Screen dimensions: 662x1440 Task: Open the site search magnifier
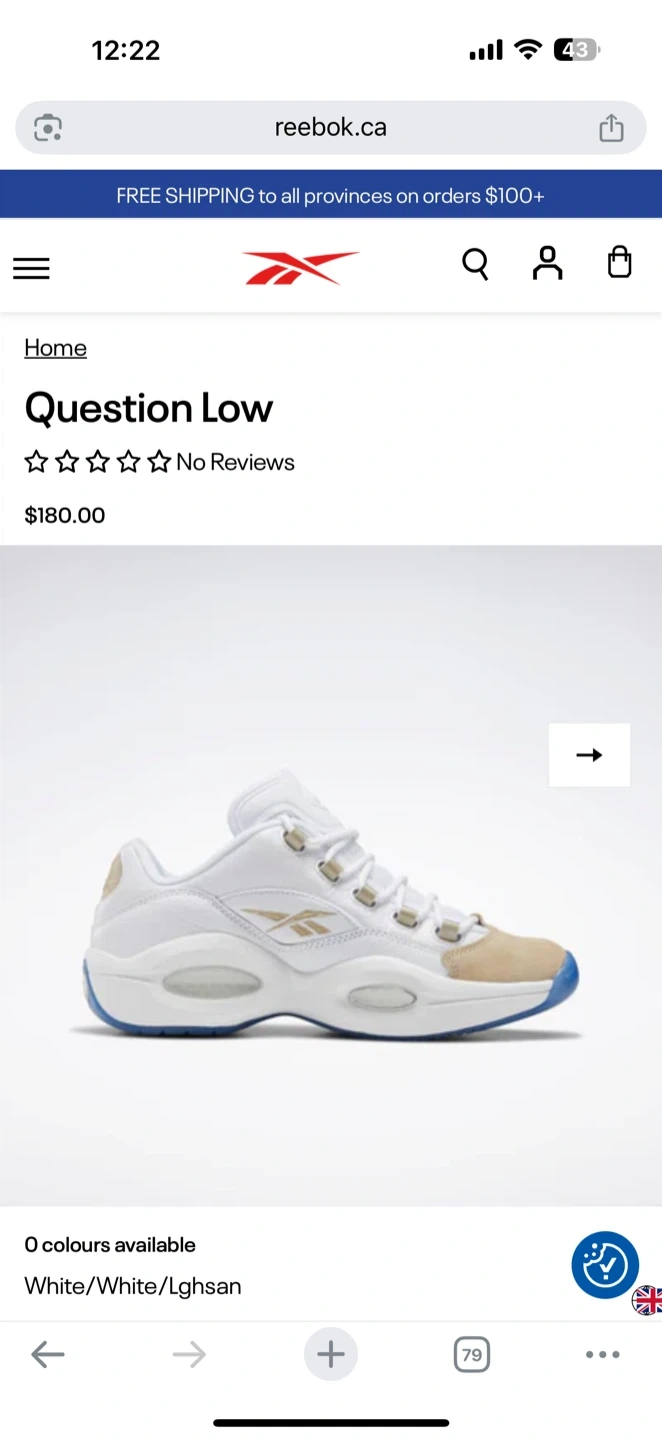pos(475,264)
